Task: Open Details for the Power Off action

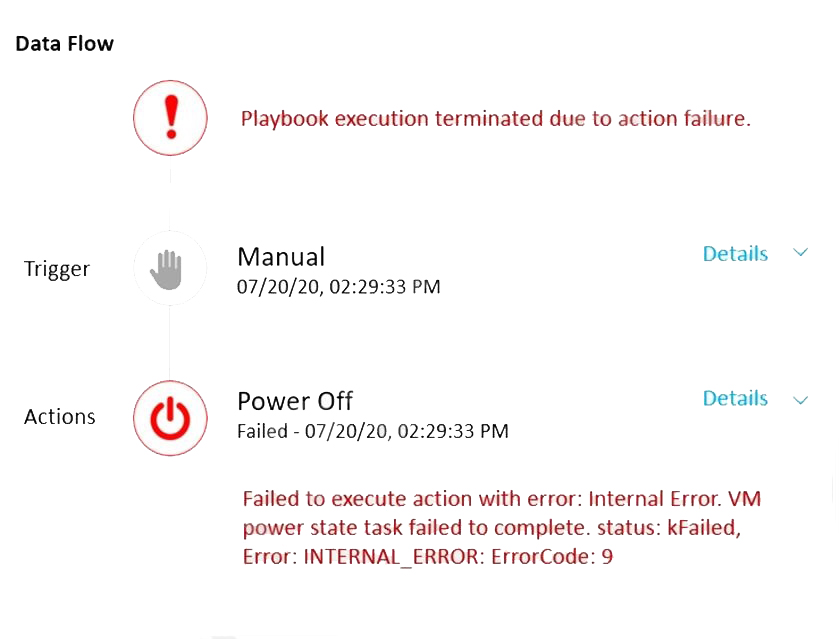Action: point(735,399)
